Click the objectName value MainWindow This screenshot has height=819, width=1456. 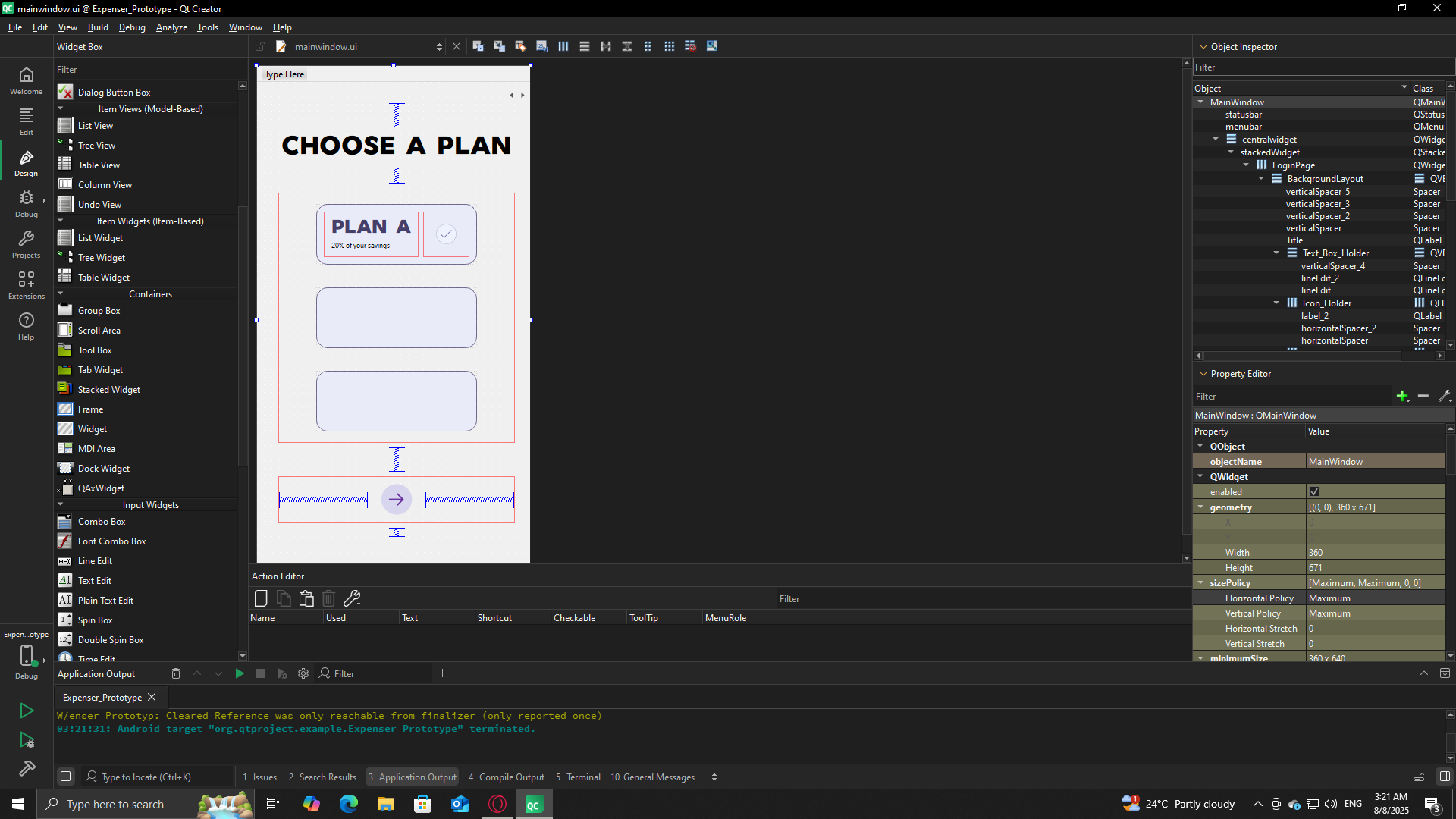pos(1376,461)
